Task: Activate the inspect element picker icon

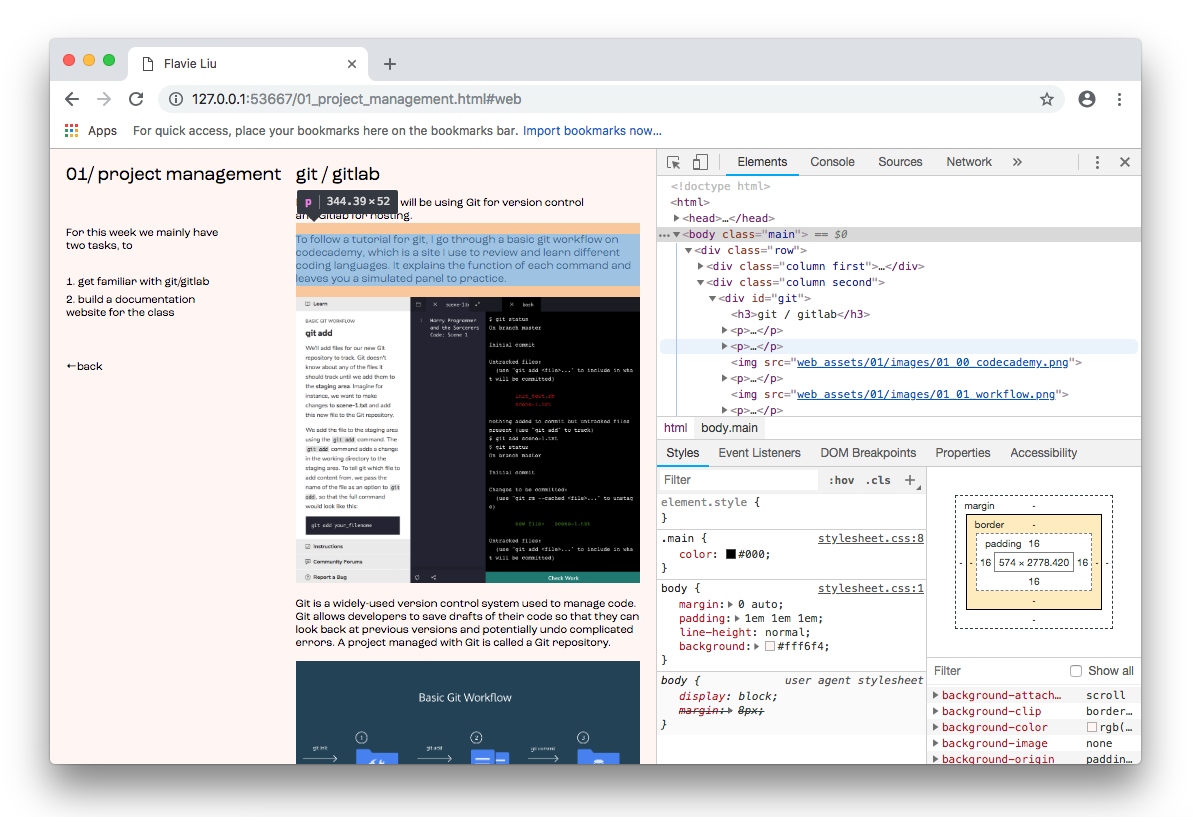Action: (x=673, y=162)
